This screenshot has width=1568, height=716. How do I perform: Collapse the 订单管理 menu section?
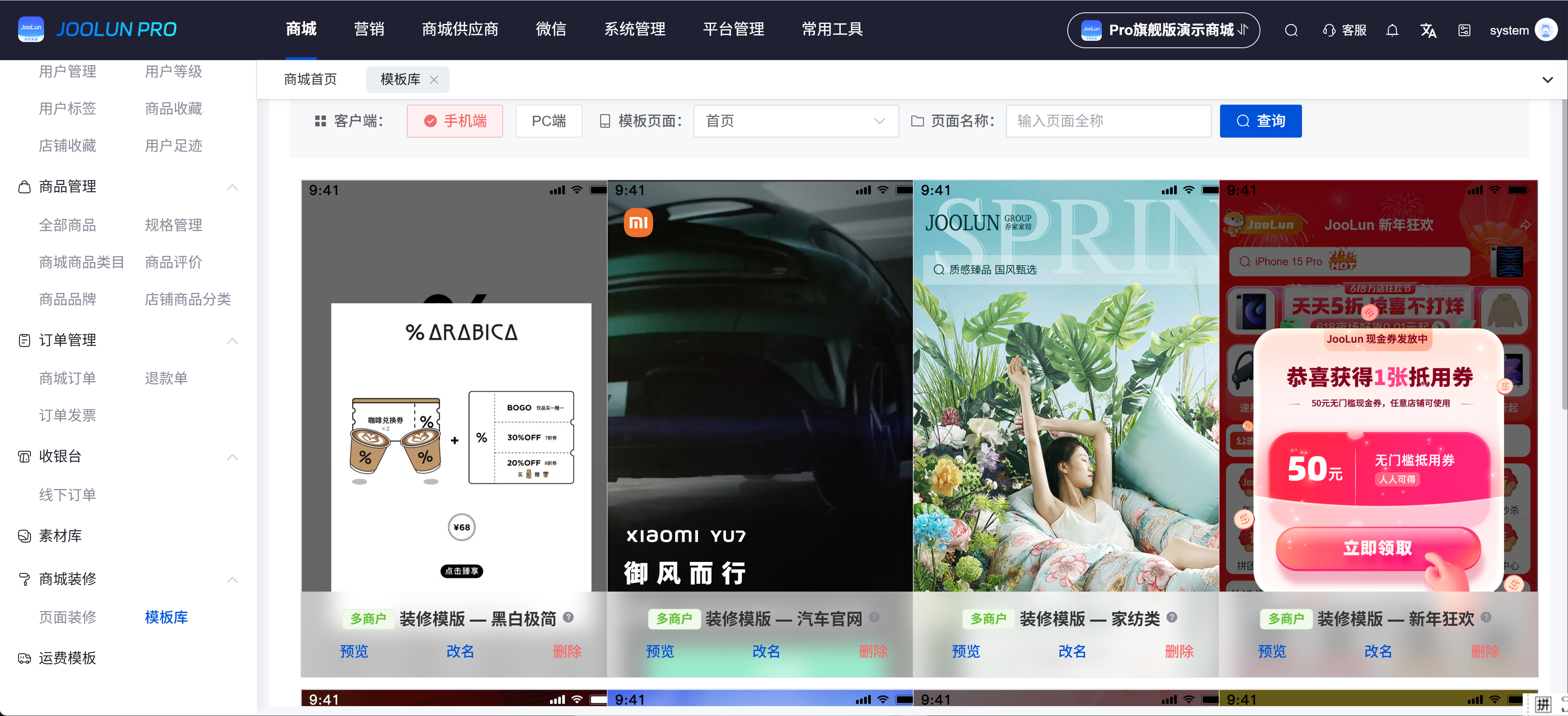point(232,340)
